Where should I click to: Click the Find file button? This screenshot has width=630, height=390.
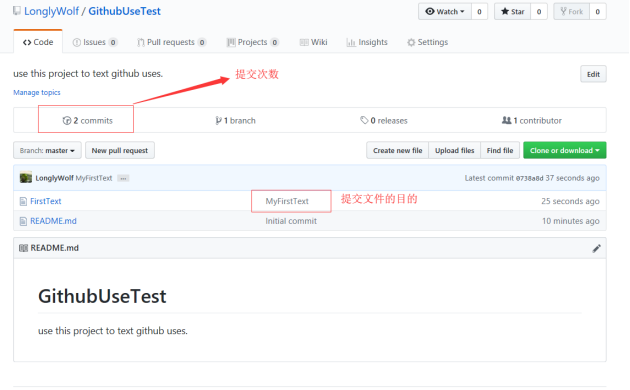click(x=500, y=150)
